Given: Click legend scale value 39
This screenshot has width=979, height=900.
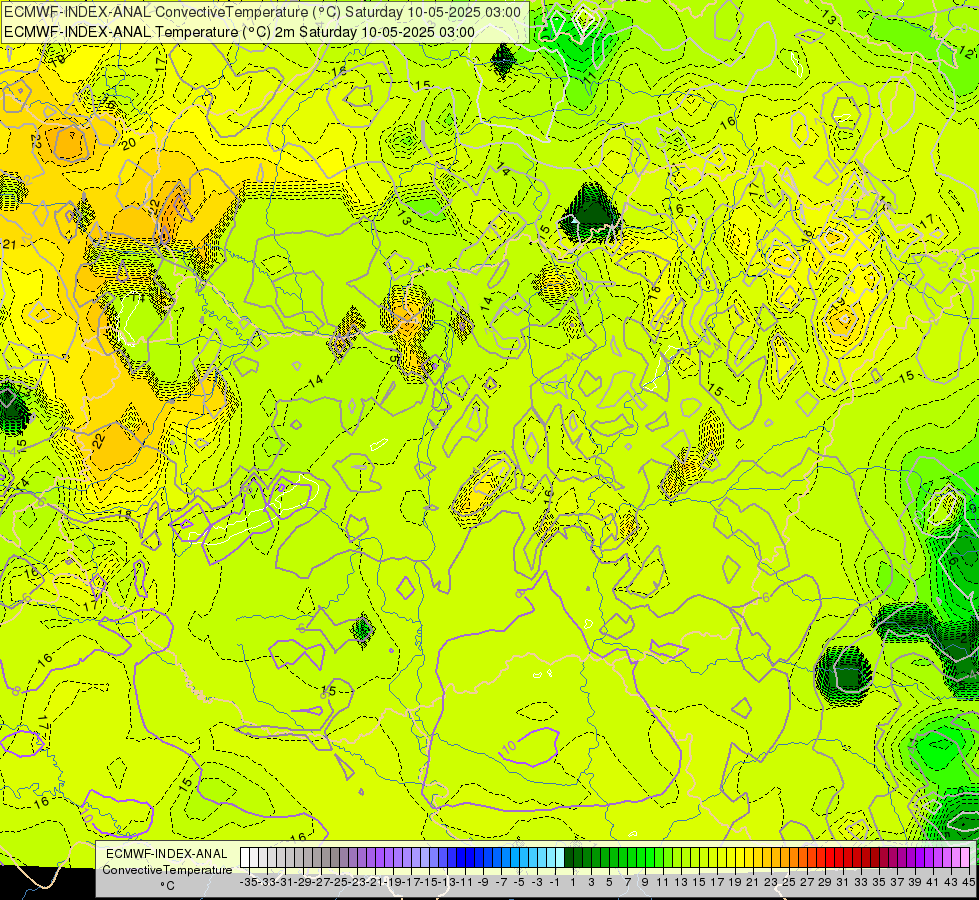Looking at the screenshot, I should coord(915,883).
